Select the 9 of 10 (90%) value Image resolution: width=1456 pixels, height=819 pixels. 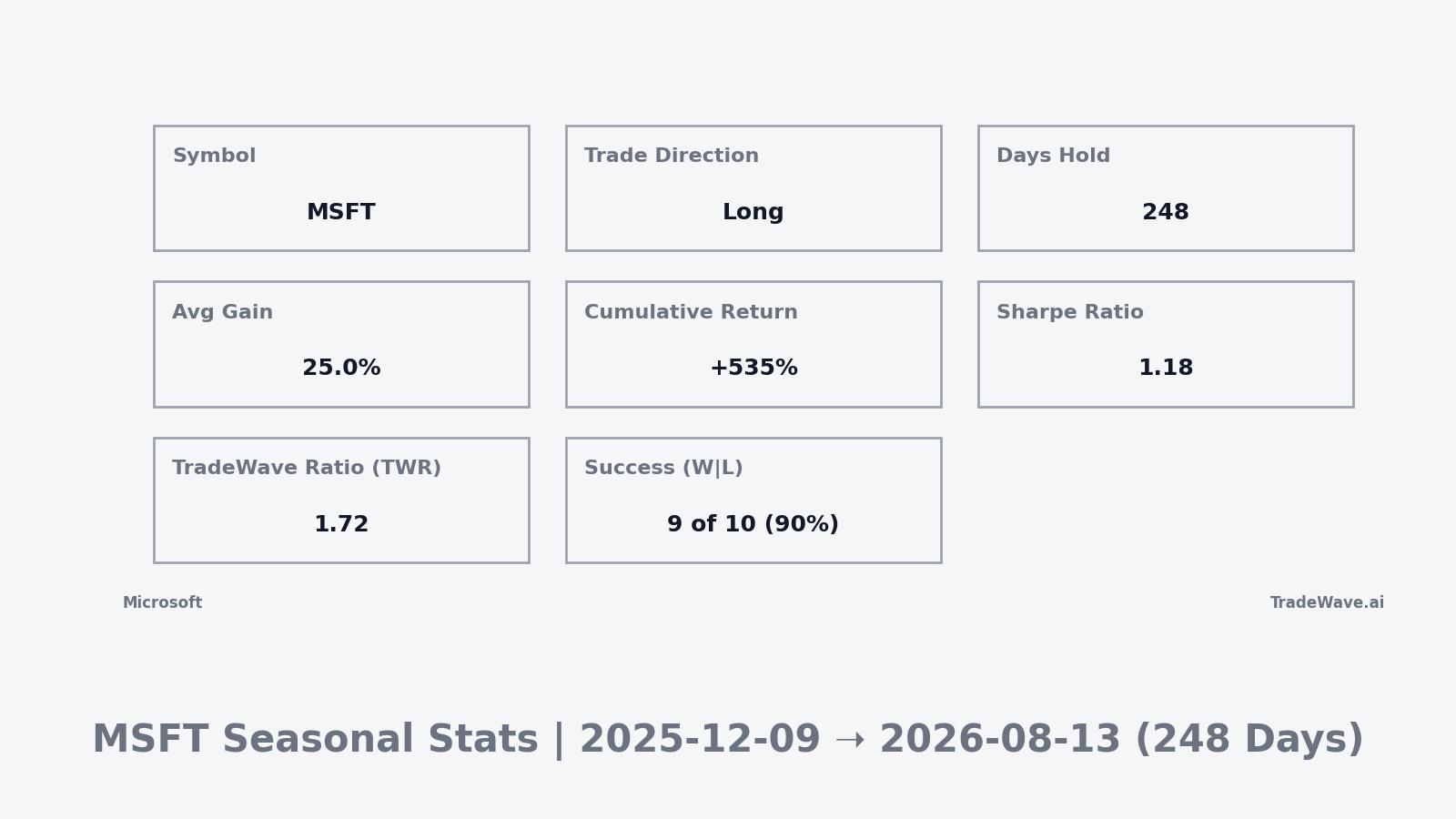[753, 525]
